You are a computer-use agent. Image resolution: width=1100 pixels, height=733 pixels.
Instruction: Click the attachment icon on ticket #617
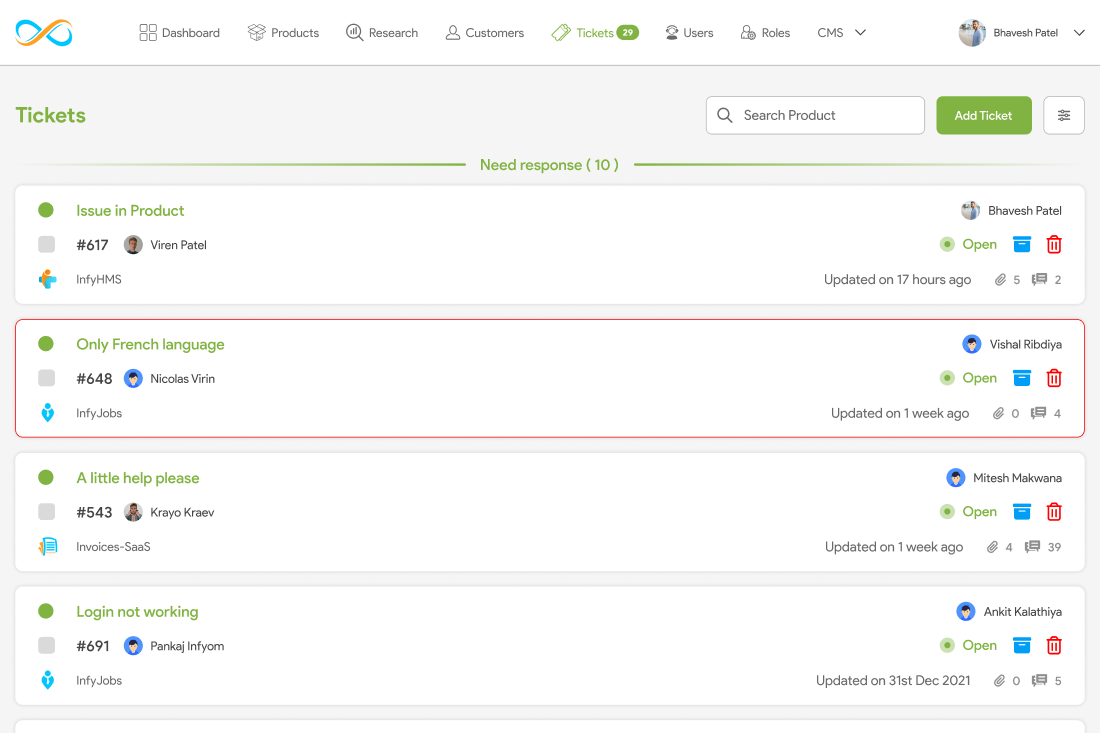tap(1000, 280)
